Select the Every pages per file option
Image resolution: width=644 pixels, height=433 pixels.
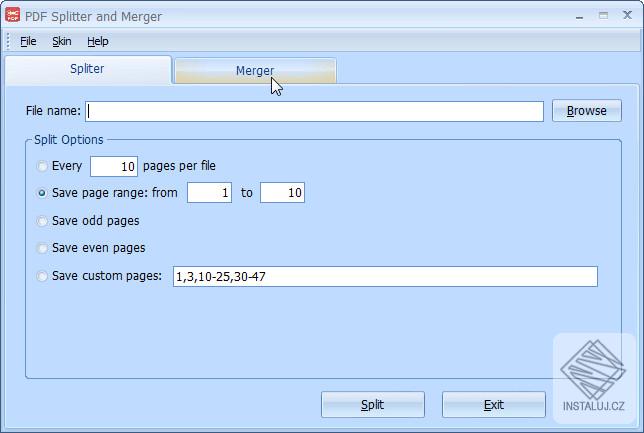(x=42, y=166)
